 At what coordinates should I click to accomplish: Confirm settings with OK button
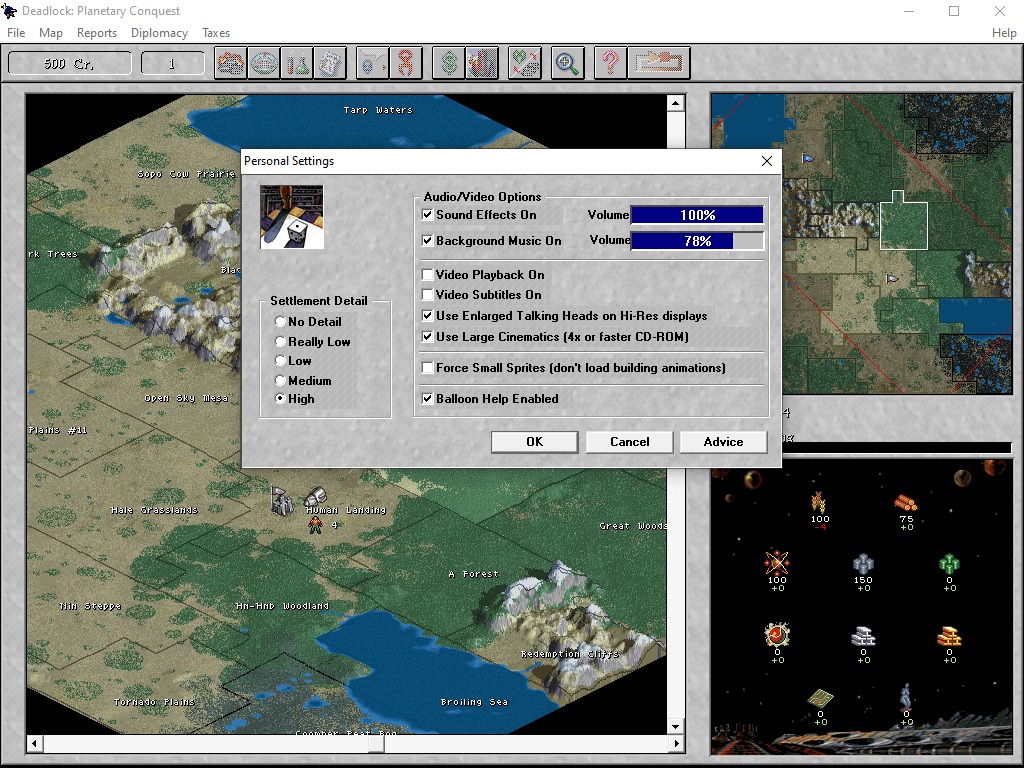pyautogui.click(x=534, y=442)
